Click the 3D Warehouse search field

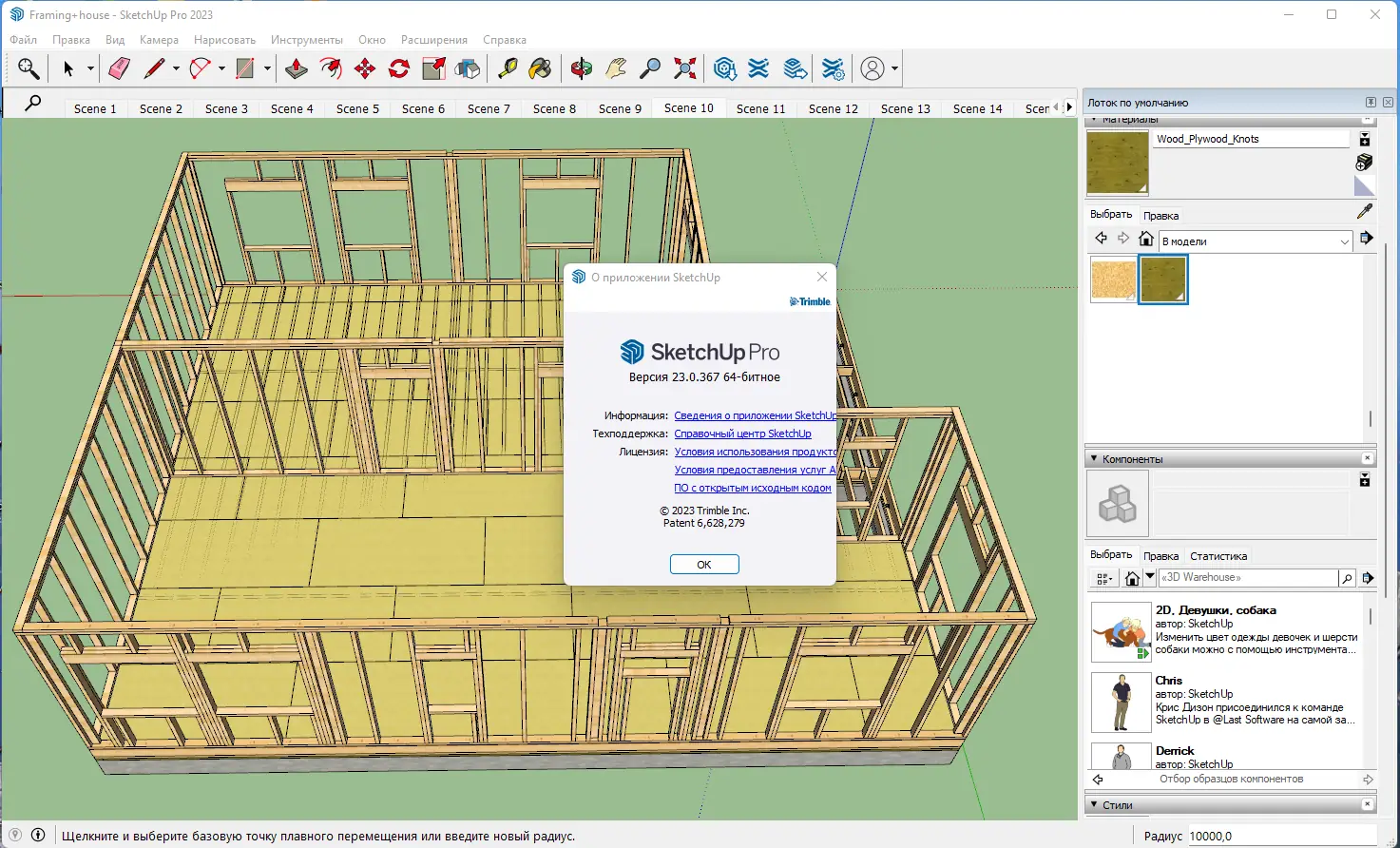point(1247,577)
